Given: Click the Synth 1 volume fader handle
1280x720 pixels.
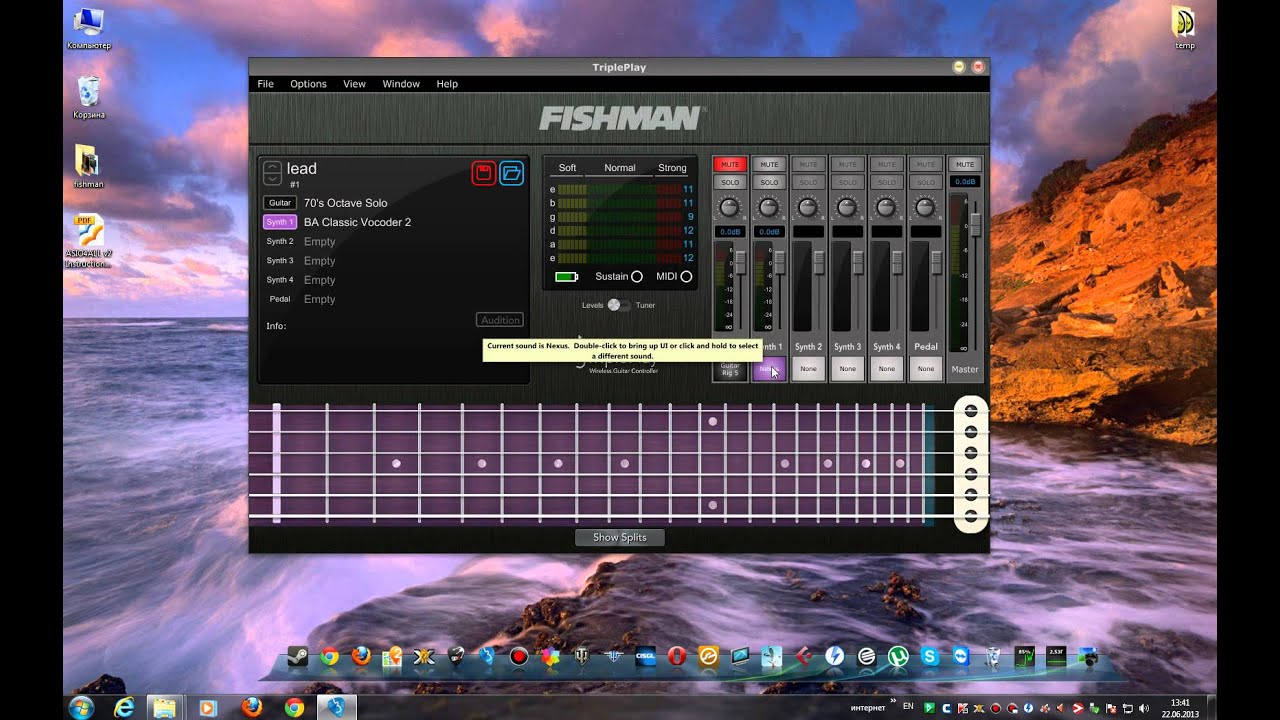Looking at the screenshot, I should pos(780,262).
